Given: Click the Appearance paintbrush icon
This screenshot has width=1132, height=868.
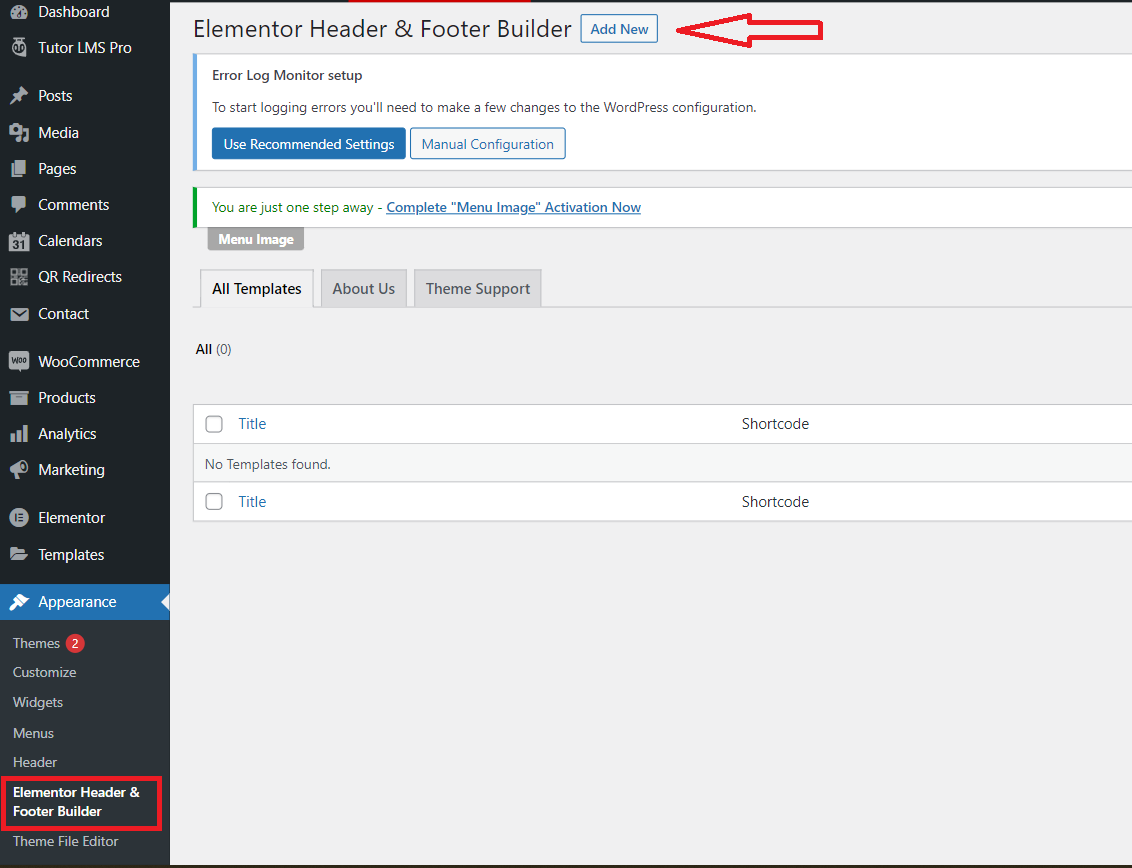Looking at the screenshot, I should tap(19, 602).
